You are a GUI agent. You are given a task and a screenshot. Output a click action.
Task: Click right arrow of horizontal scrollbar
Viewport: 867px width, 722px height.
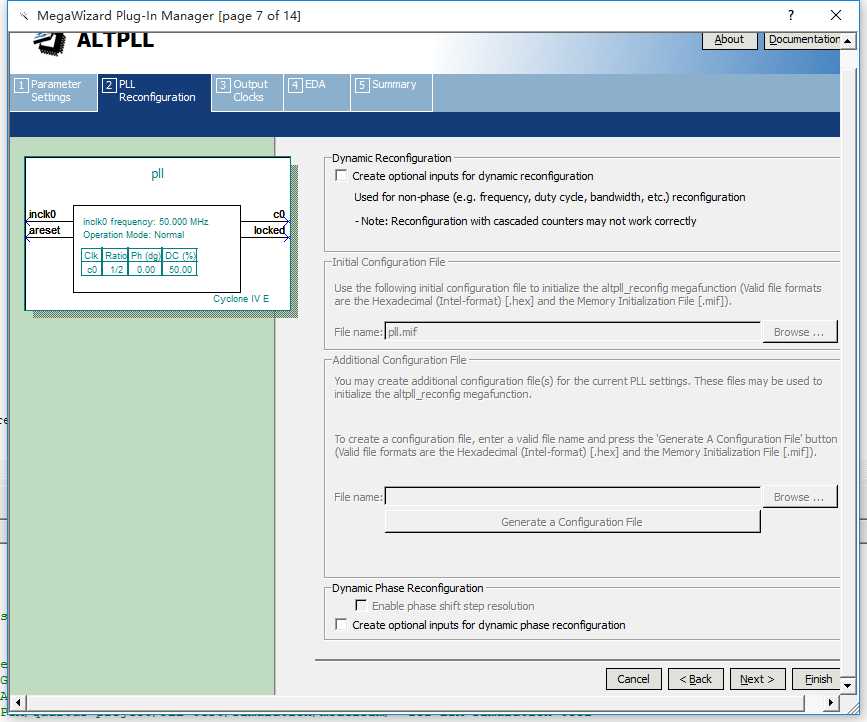[830, 703]
